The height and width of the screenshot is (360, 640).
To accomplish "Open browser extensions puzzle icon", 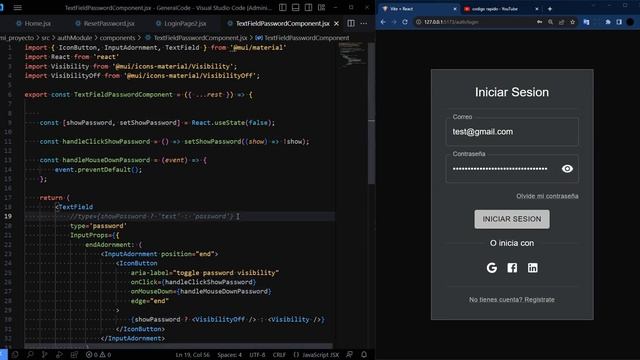I will tap(608, 22).
